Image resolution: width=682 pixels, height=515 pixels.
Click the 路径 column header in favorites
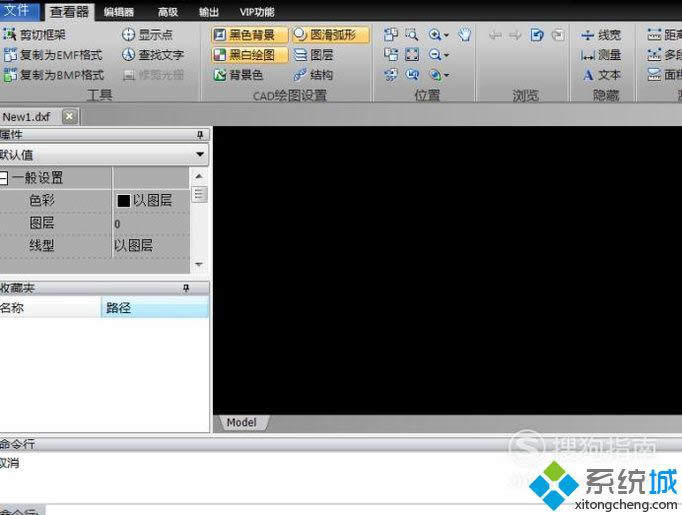click(x=155, y=308)
